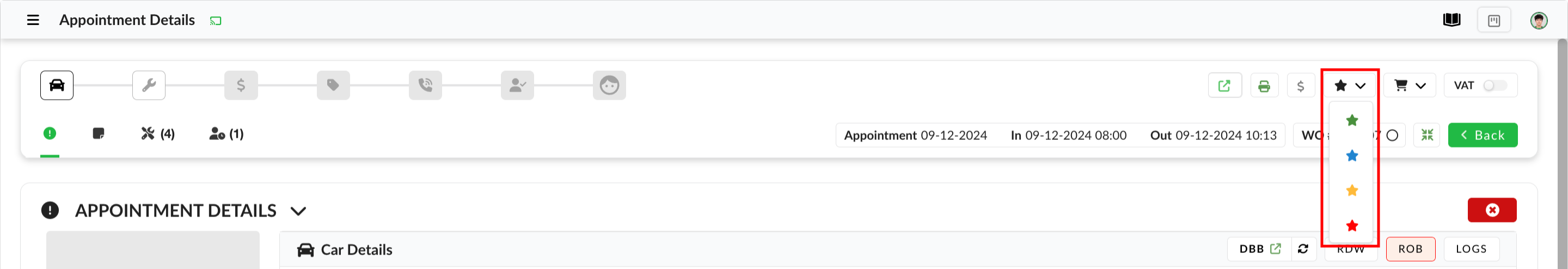This screenshot has width=1568, height=269.
Task: Switch to the tools (4) tab
Action: click(x=158, y=134)
